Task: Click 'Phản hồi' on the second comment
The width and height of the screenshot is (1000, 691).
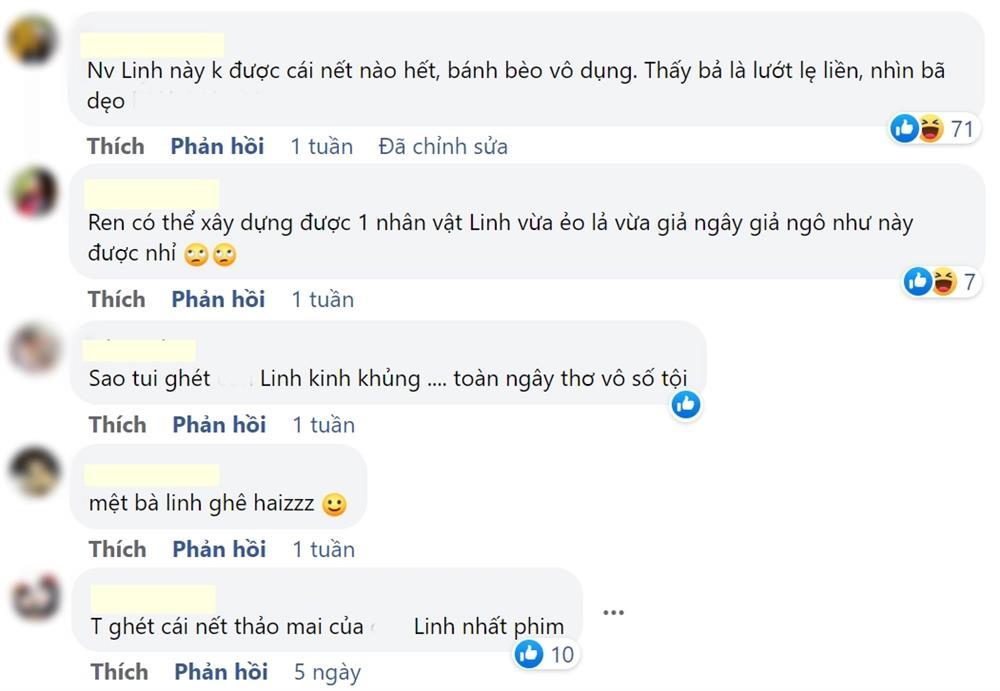Action: click(x=217, y=299)
